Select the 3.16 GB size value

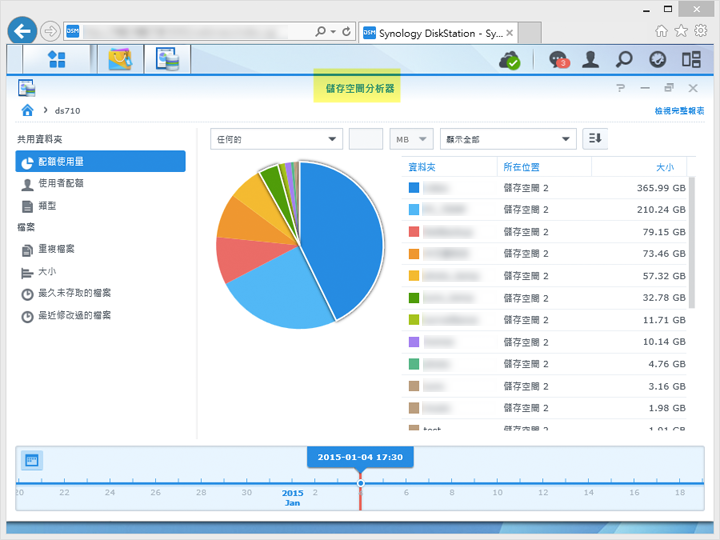(x=667, y=387)
